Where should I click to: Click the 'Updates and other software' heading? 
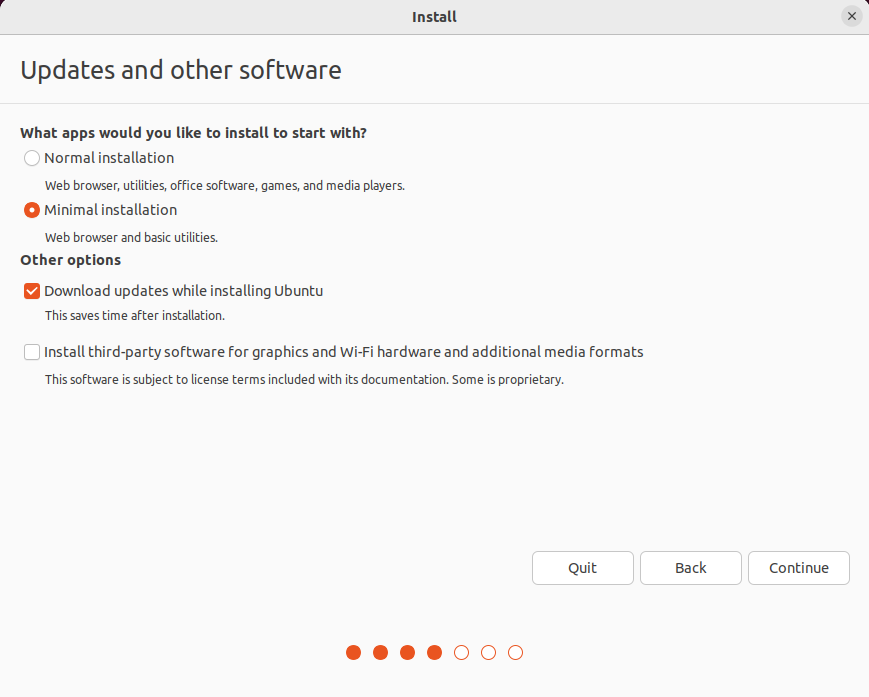coord(181,70)
